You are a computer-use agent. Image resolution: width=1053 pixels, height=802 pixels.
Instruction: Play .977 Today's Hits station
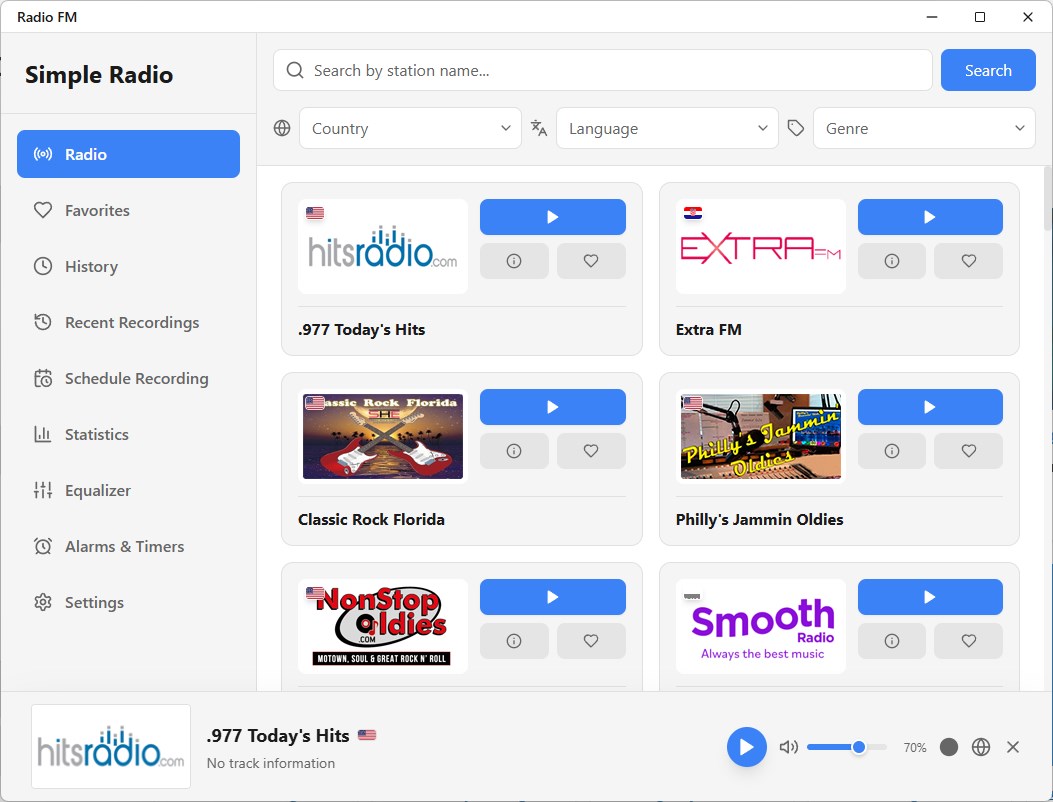[x=552, y=217]
